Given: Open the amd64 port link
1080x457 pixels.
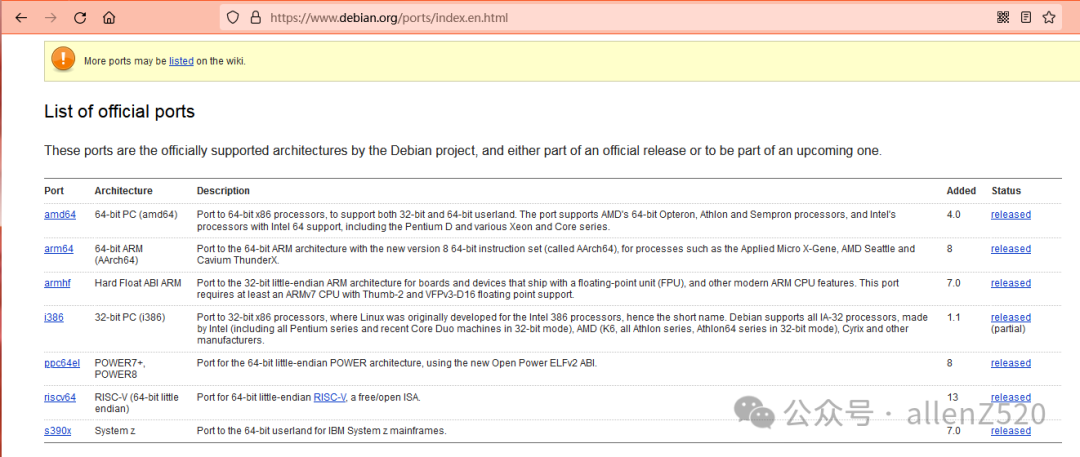Looking at the screenshot, I should [x=60, y=214].
